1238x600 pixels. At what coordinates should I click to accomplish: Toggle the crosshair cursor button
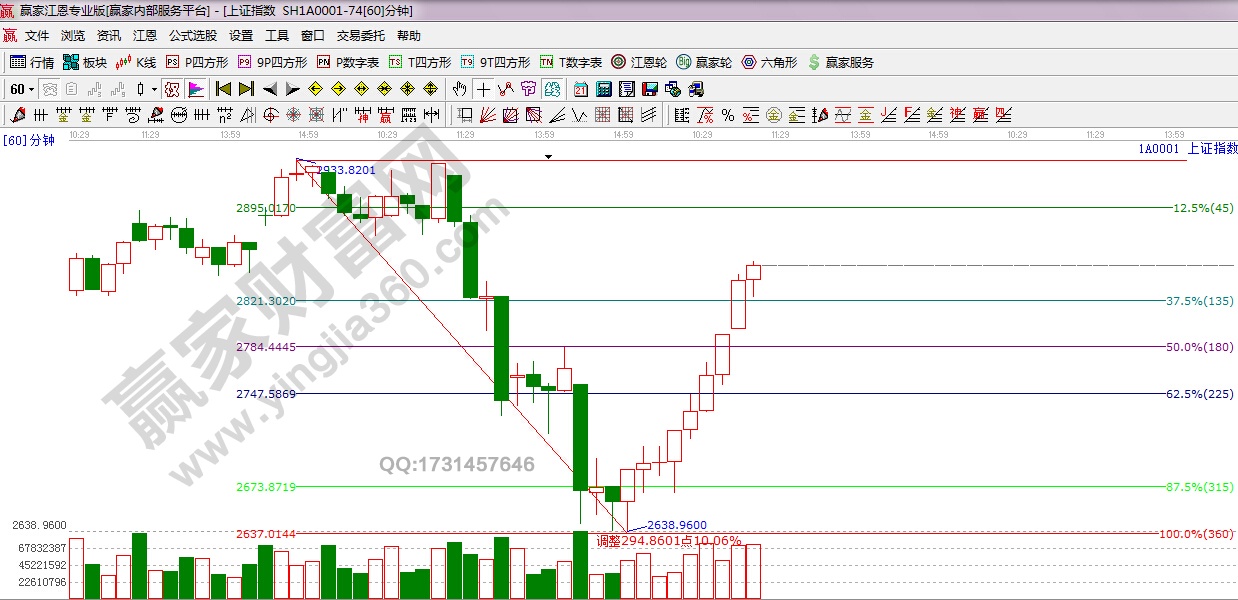pyautogui.click(x=483, y=89)
